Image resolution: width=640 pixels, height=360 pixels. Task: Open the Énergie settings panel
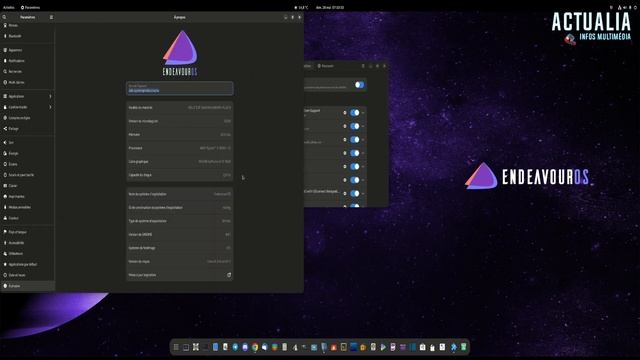coord(27,153)
